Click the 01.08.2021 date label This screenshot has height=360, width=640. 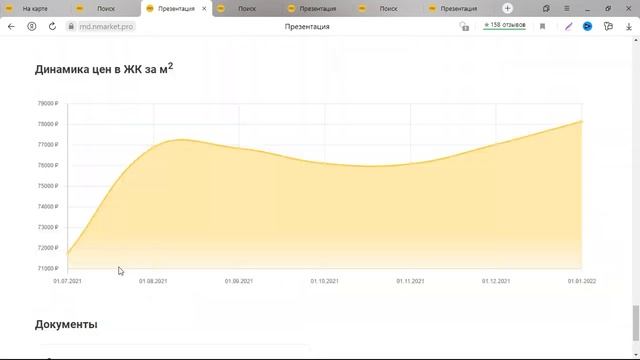coord(153,281)
